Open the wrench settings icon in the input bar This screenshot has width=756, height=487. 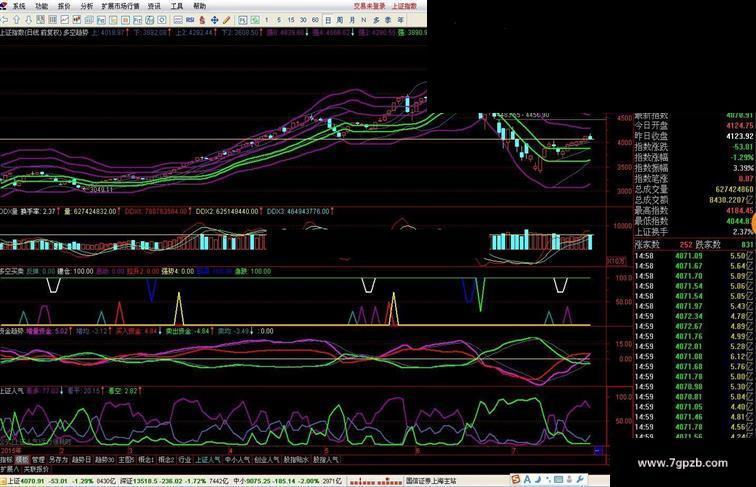point(580,480)
